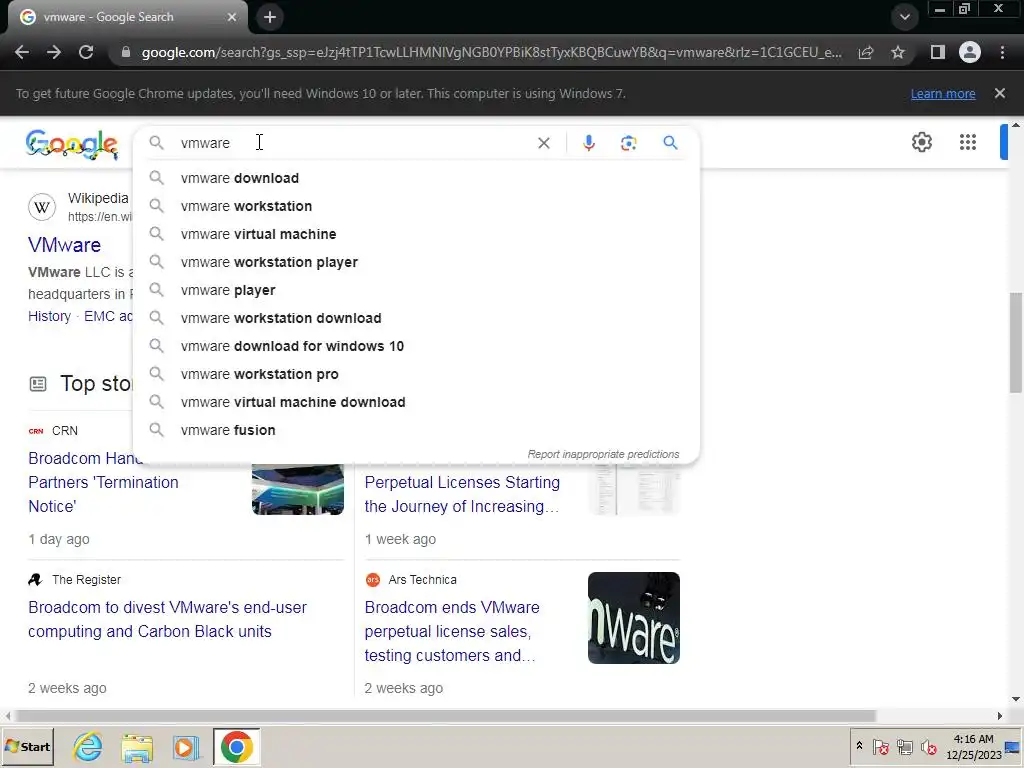Pick vmware virtual machine download suggestion
This screenshot has height=768, width=1024.
tap(416, 403)
